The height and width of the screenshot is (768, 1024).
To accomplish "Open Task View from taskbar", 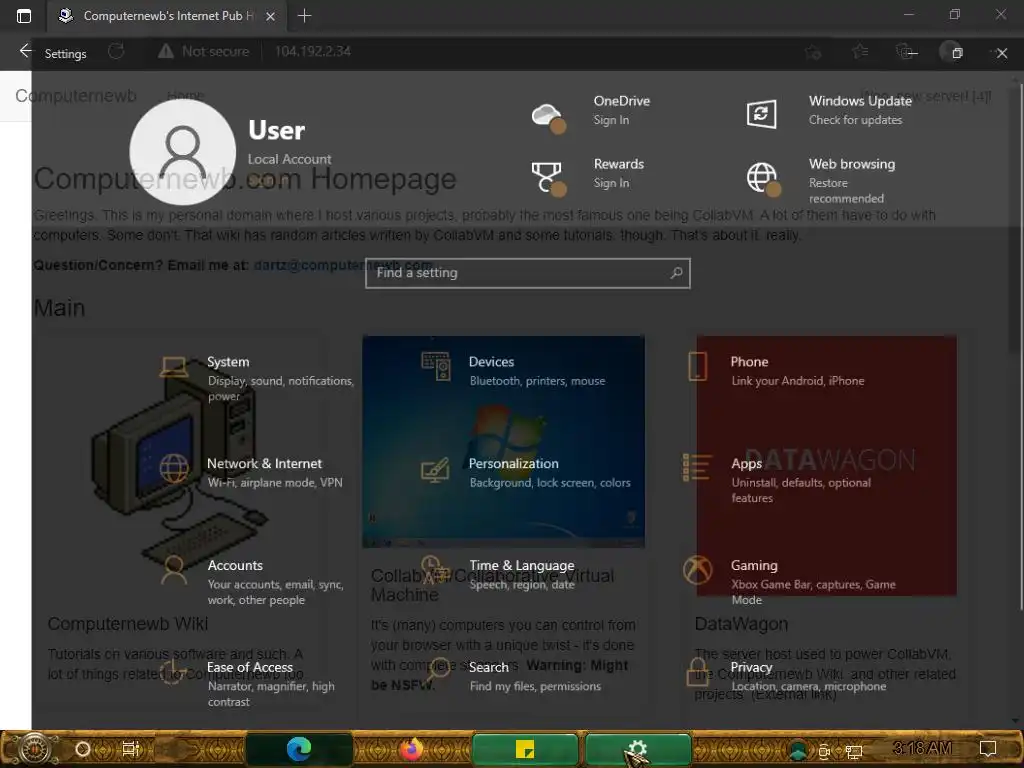I will [x=131, y=748].
